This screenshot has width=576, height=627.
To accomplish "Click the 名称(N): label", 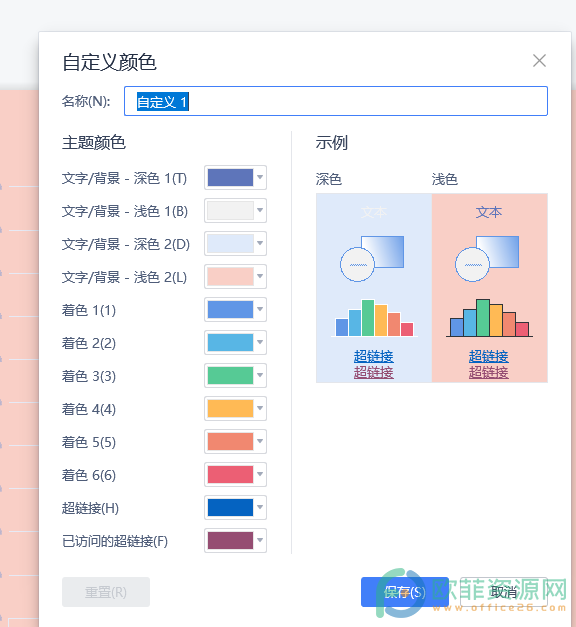I will (x=86, y=101).
